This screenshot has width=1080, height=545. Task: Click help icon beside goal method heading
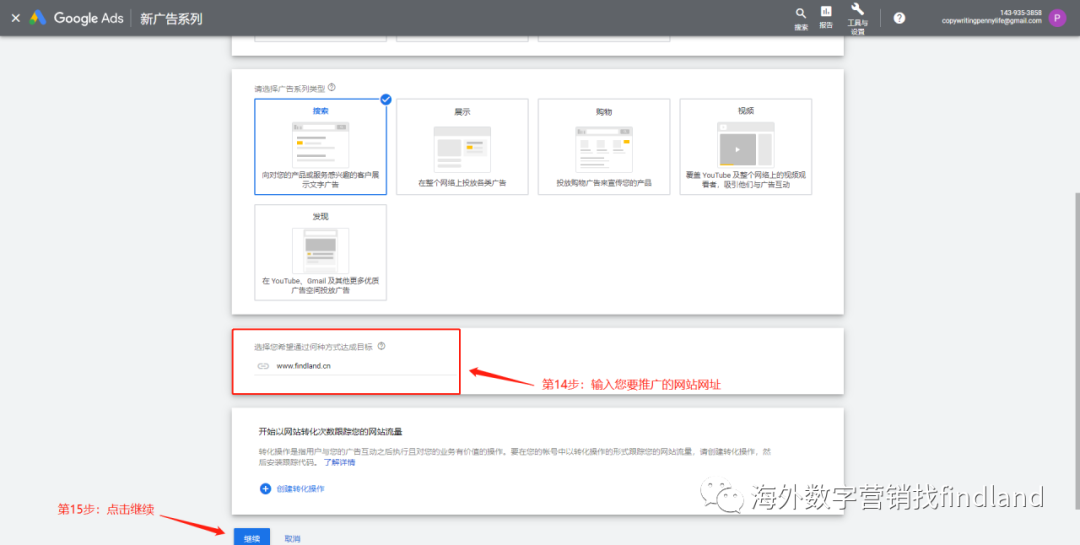tap(382, 347)
